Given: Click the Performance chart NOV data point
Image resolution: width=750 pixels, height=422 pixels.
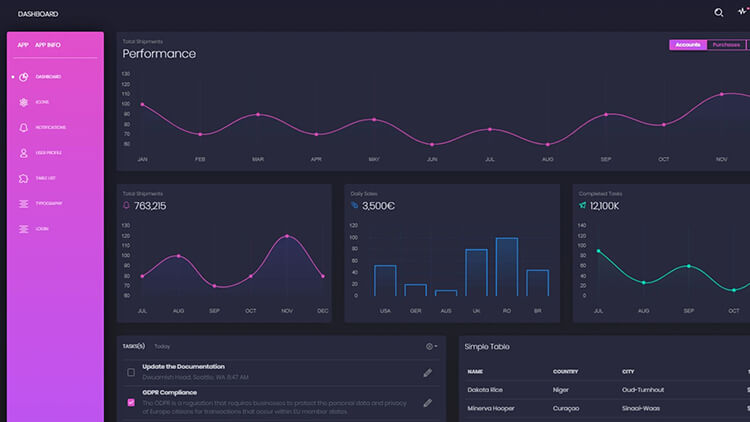Looking at the screenshot, I should 722,94.
